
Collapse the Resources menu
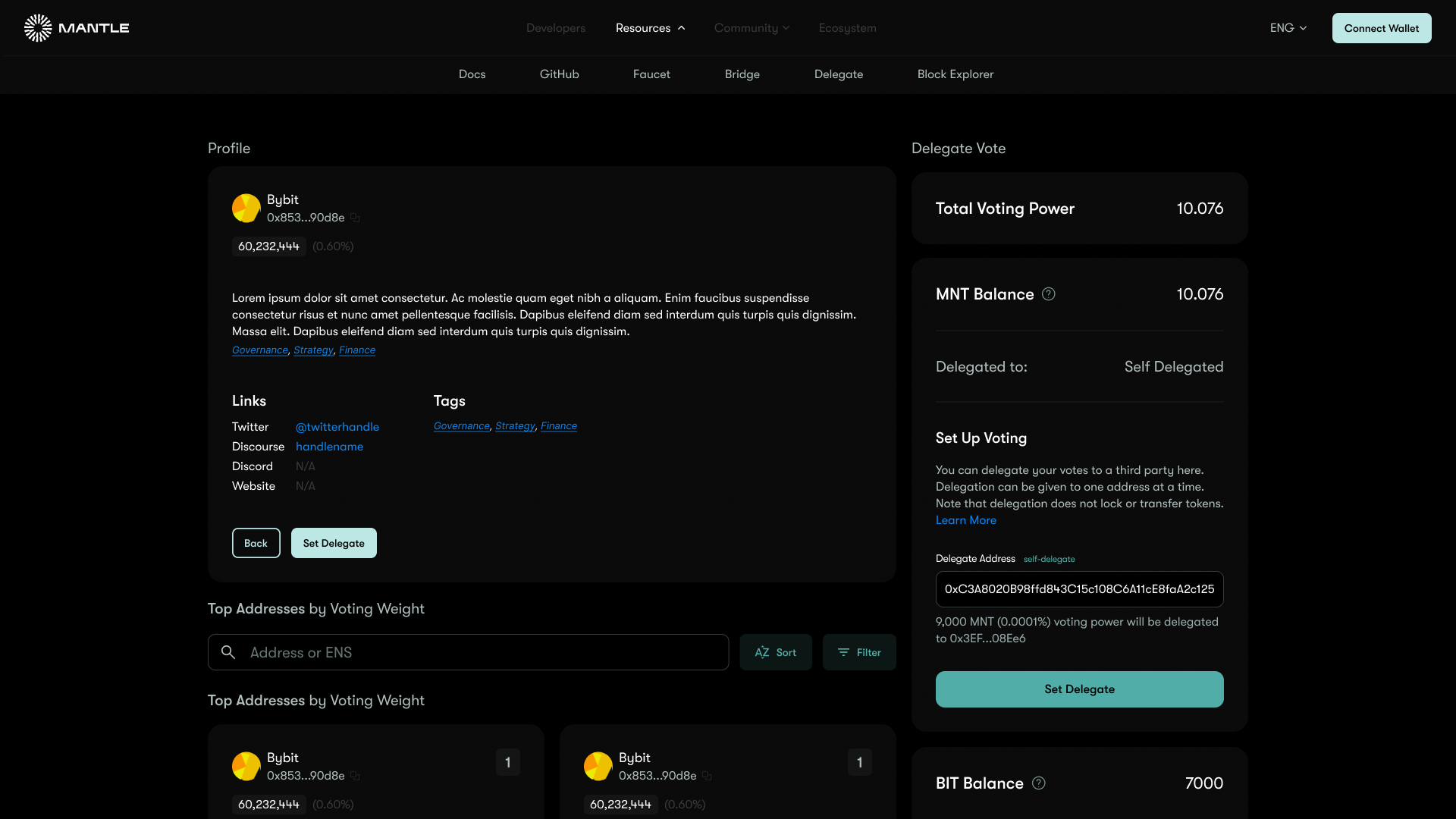pos(650,28)
